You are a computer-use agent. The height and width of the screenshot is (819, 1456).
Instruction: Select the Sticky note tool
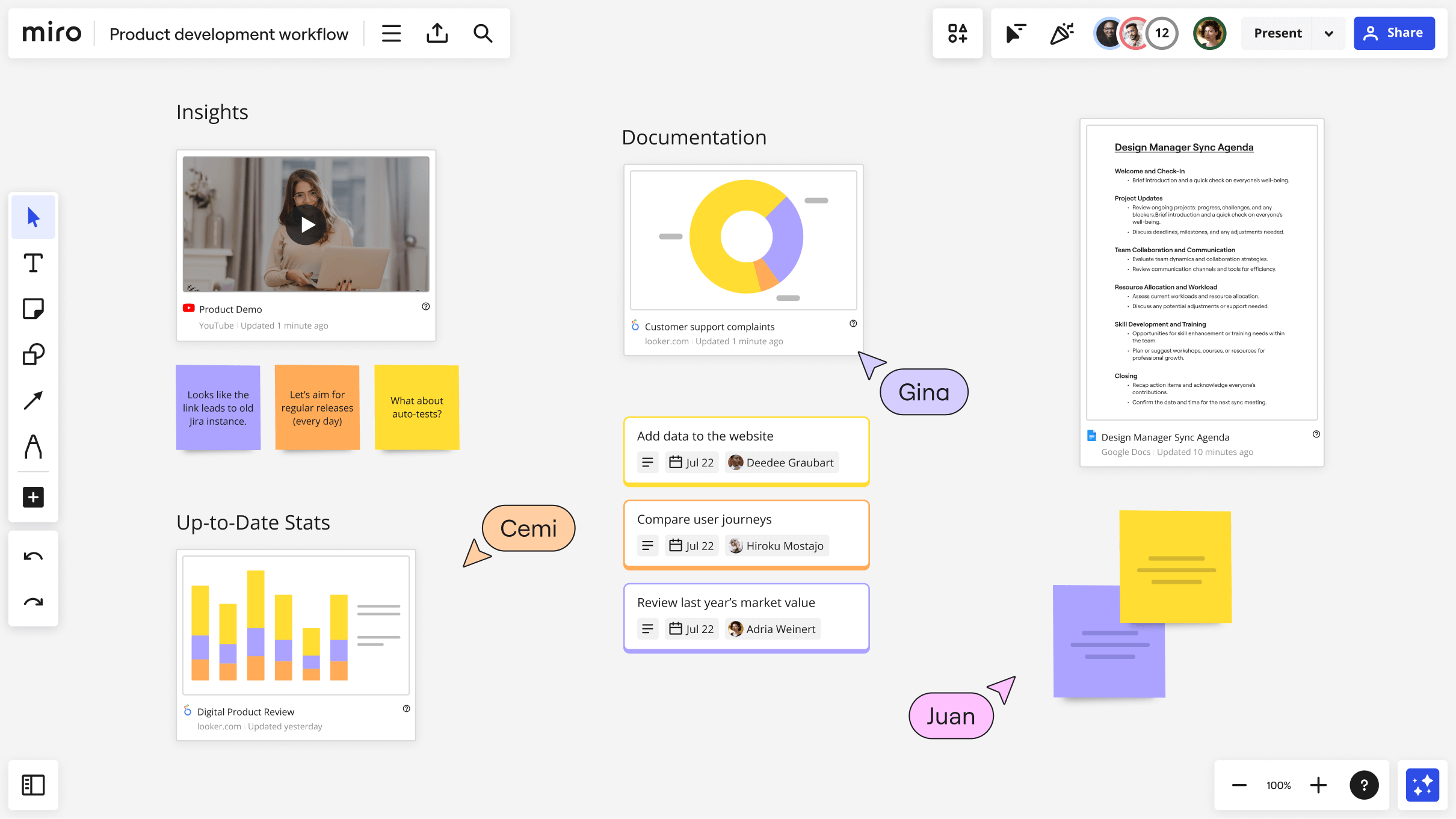click(33, 308)
